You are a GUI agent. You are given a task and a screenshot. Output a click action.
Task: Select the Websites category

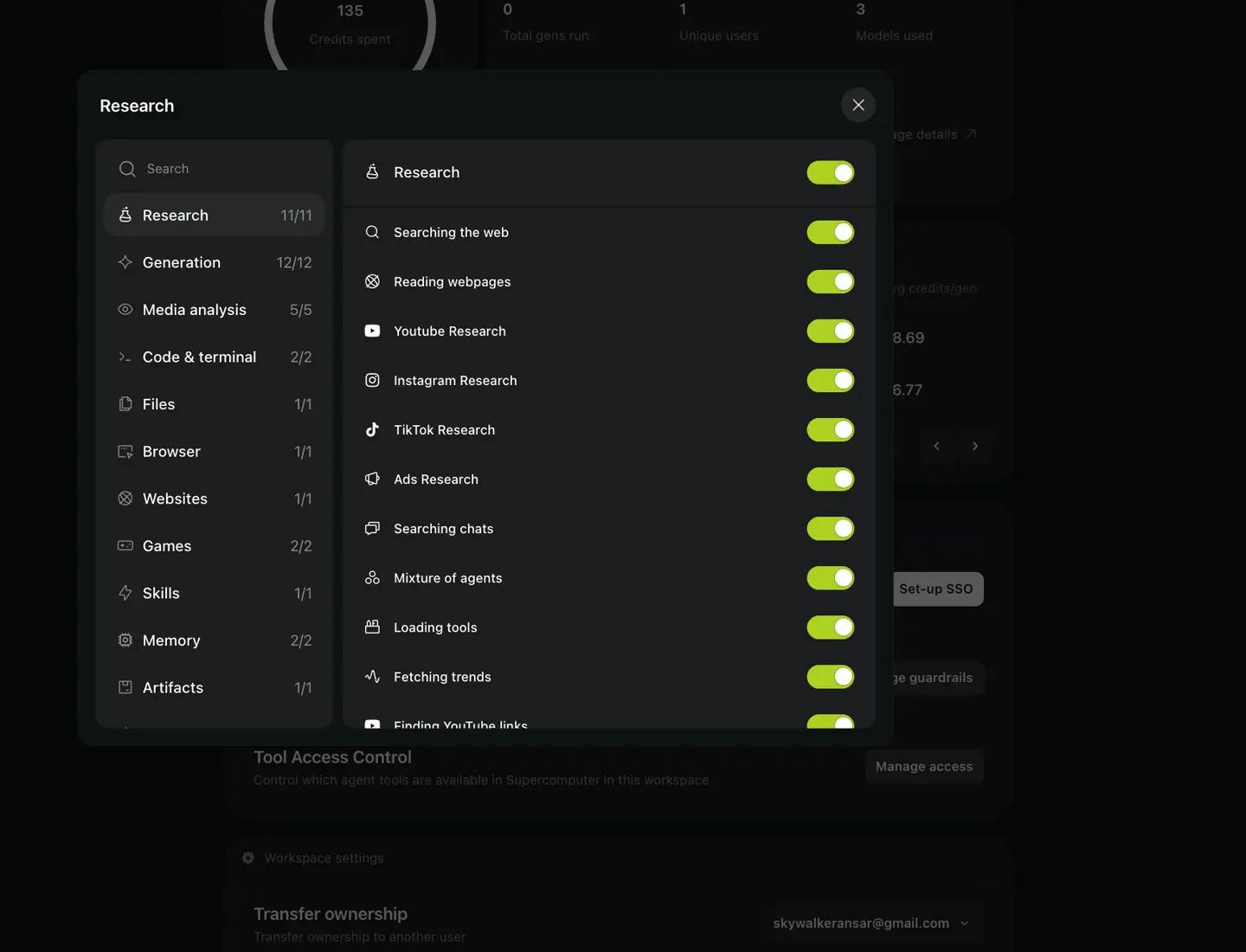click(215, 499)
